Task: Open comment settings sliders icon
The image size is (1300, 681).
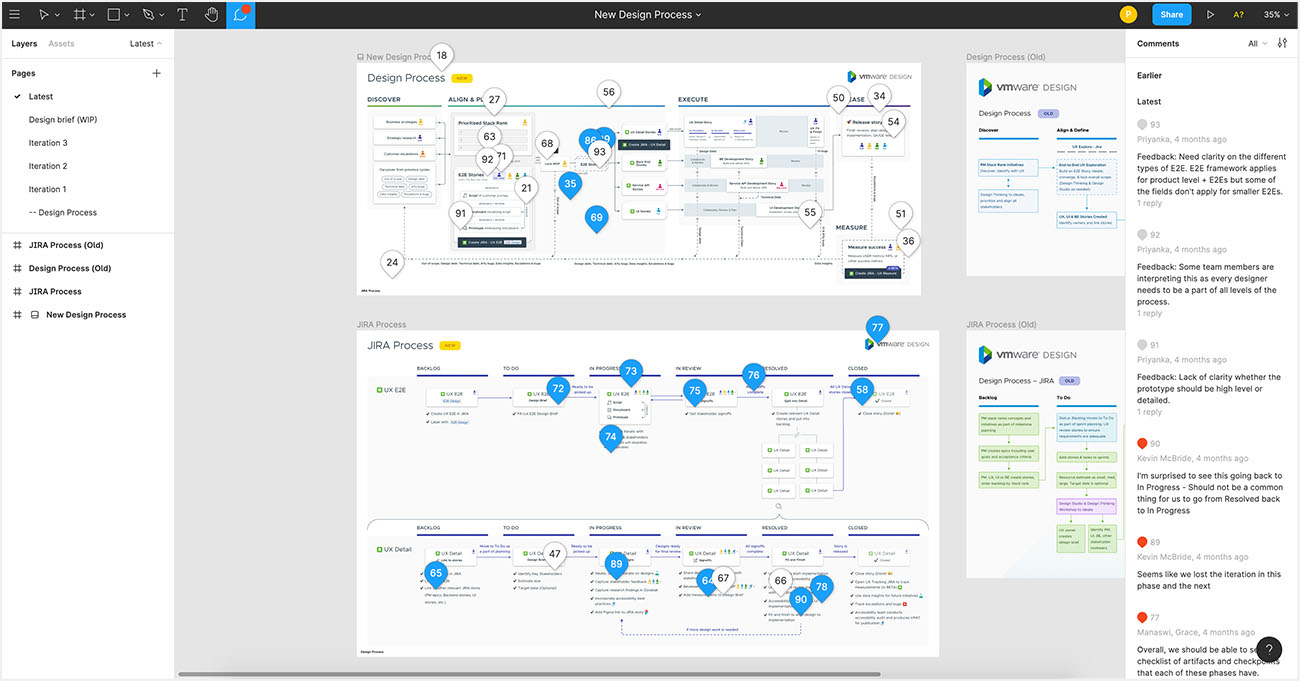Action: [1283, 43]
